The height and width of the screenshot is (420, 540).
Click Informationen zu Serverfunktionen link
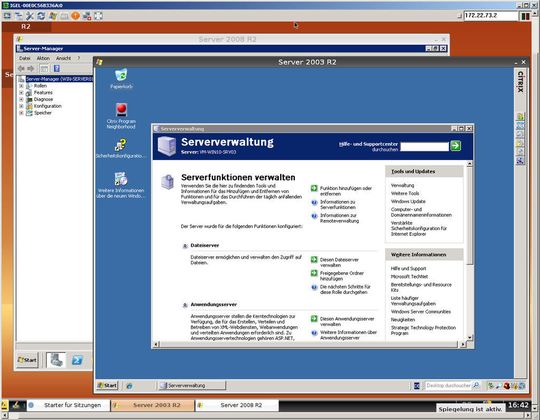click(338, 204)
